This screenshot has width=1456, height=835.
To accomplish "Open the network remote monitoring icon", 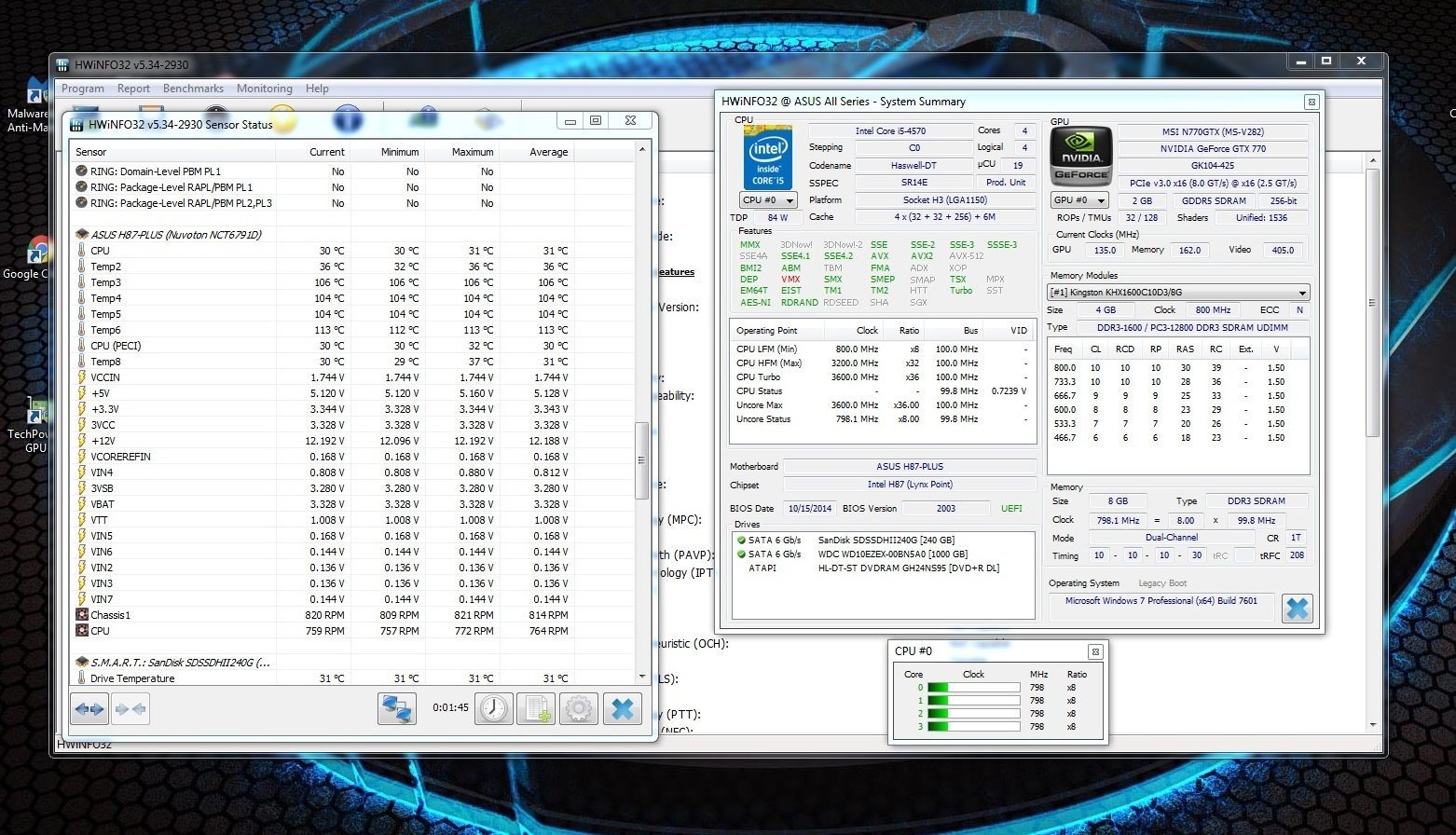I will [x=396, y=709].
